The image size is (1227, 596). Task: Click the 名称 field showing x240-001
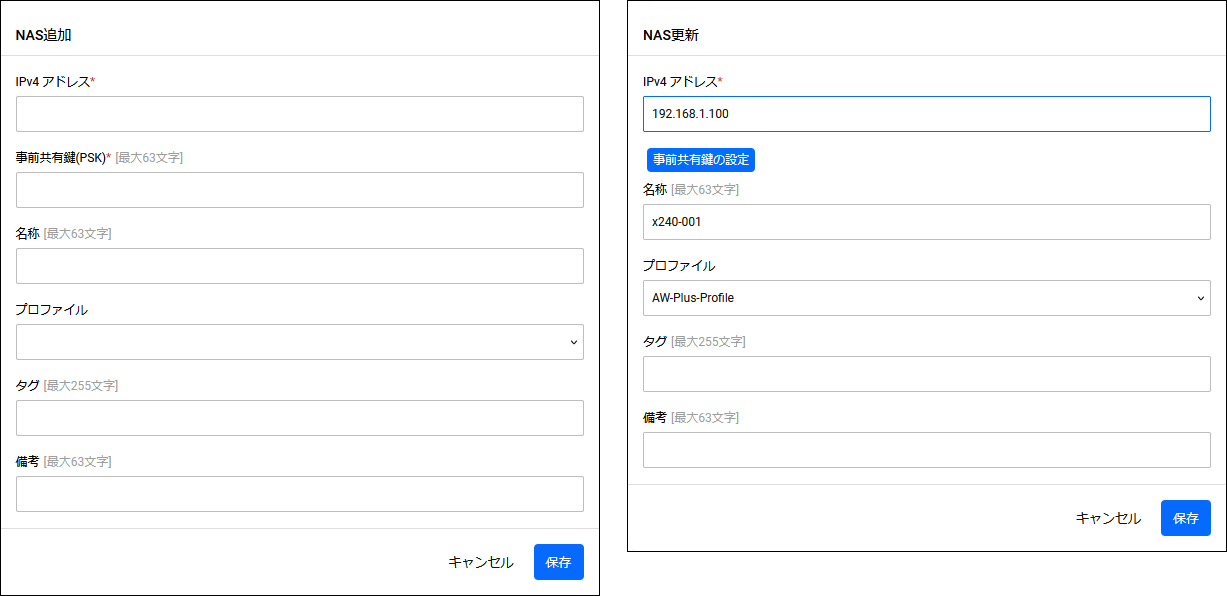(x=927, y=222)
